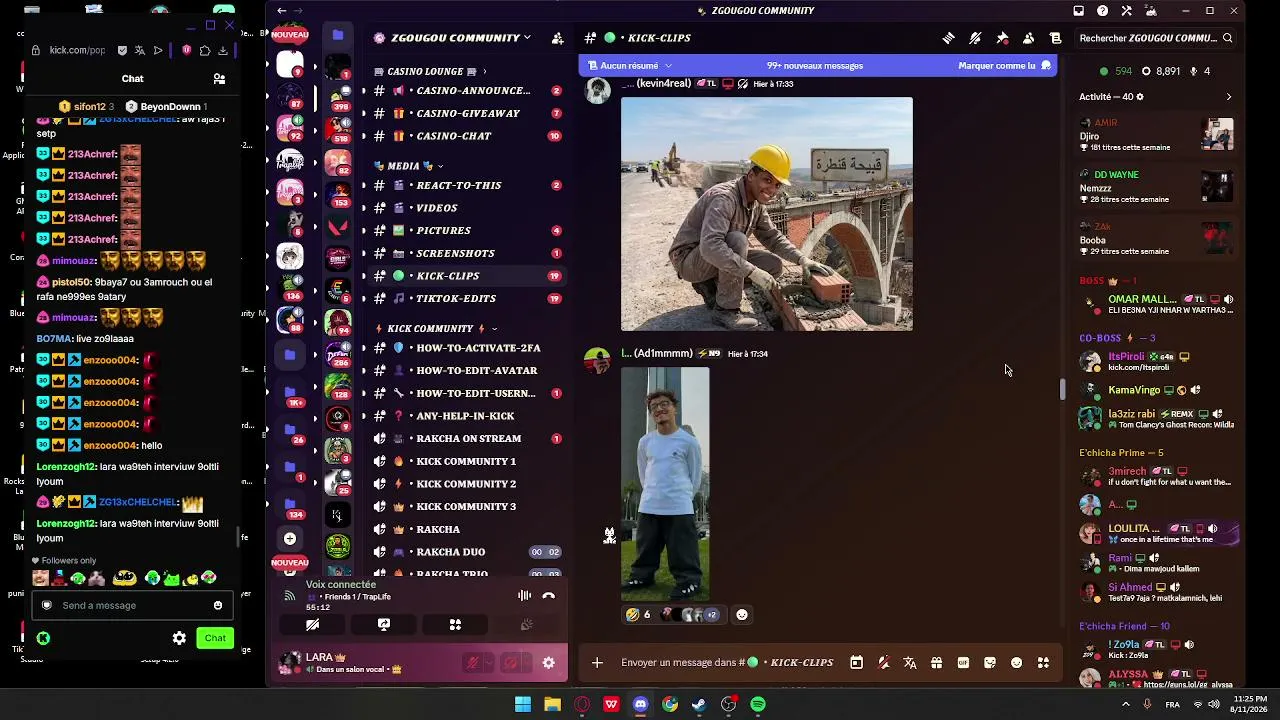Switch to the casino-chat channel
The image size is (1280, 720).
[465, 136]
